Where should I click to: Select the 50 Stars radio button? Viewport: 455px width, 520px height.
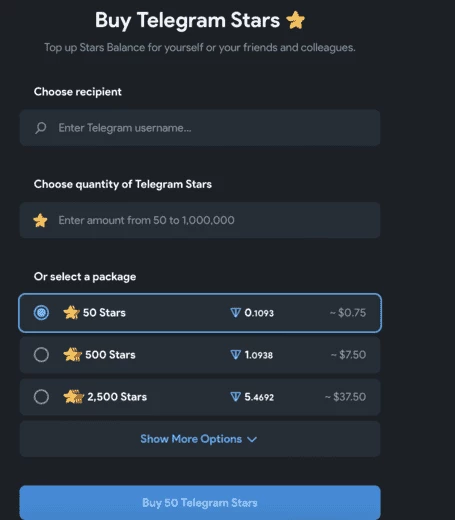click(41, 313)
